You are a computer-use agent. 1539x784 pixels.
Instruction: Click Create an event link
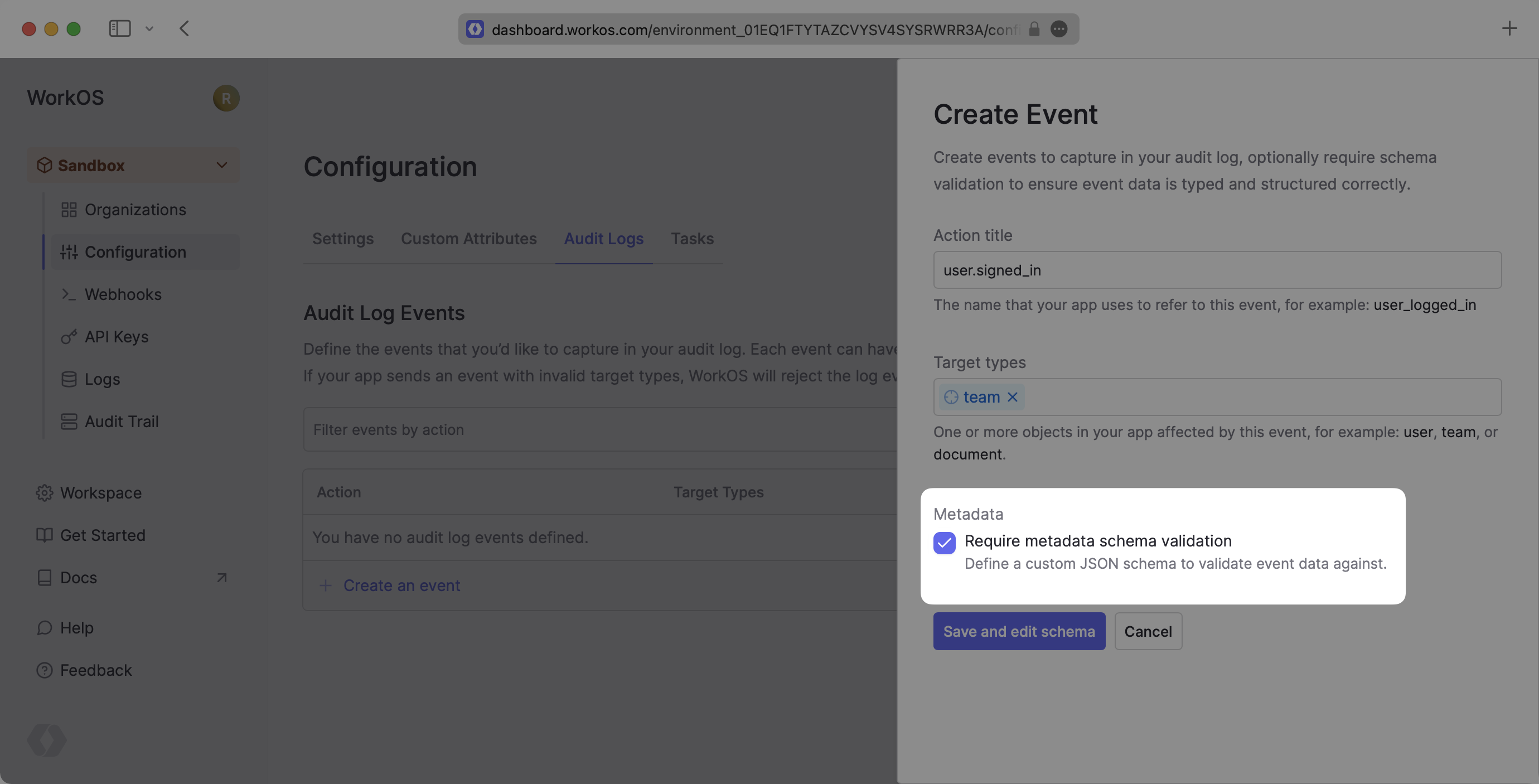[x=401, y=585]
